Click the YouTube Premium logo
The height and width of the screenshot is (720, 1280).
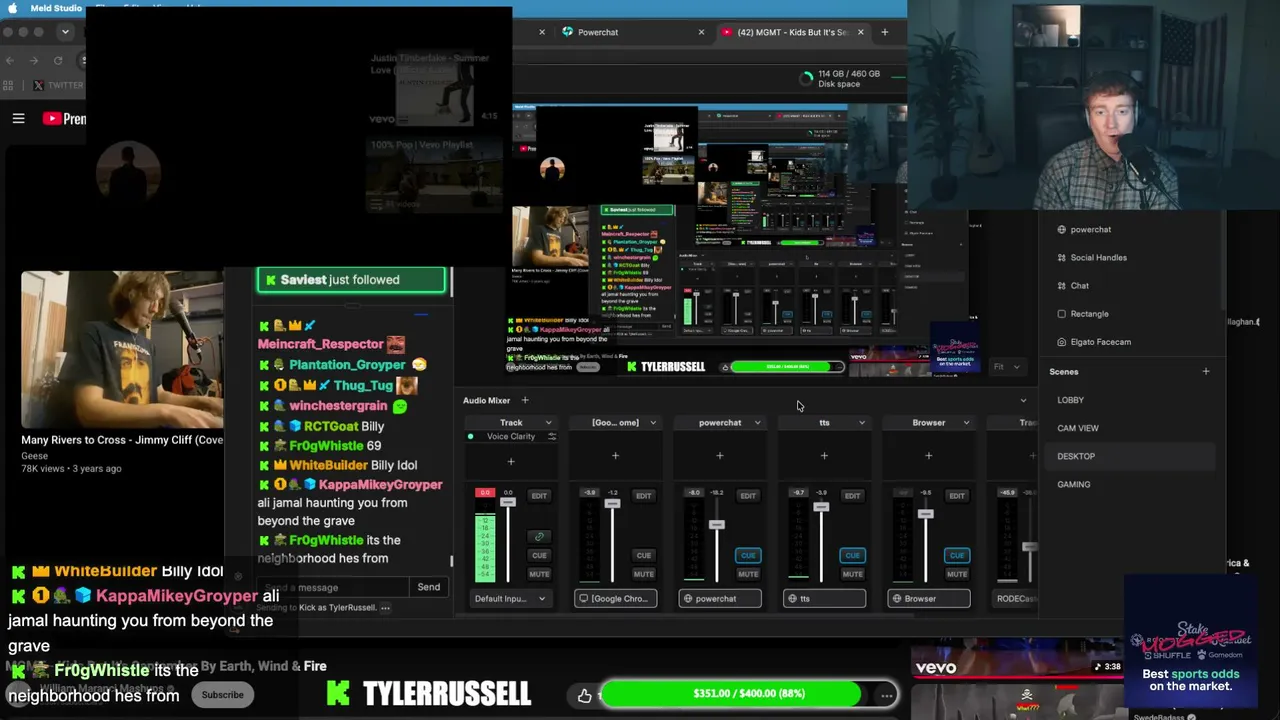[64, 119]
